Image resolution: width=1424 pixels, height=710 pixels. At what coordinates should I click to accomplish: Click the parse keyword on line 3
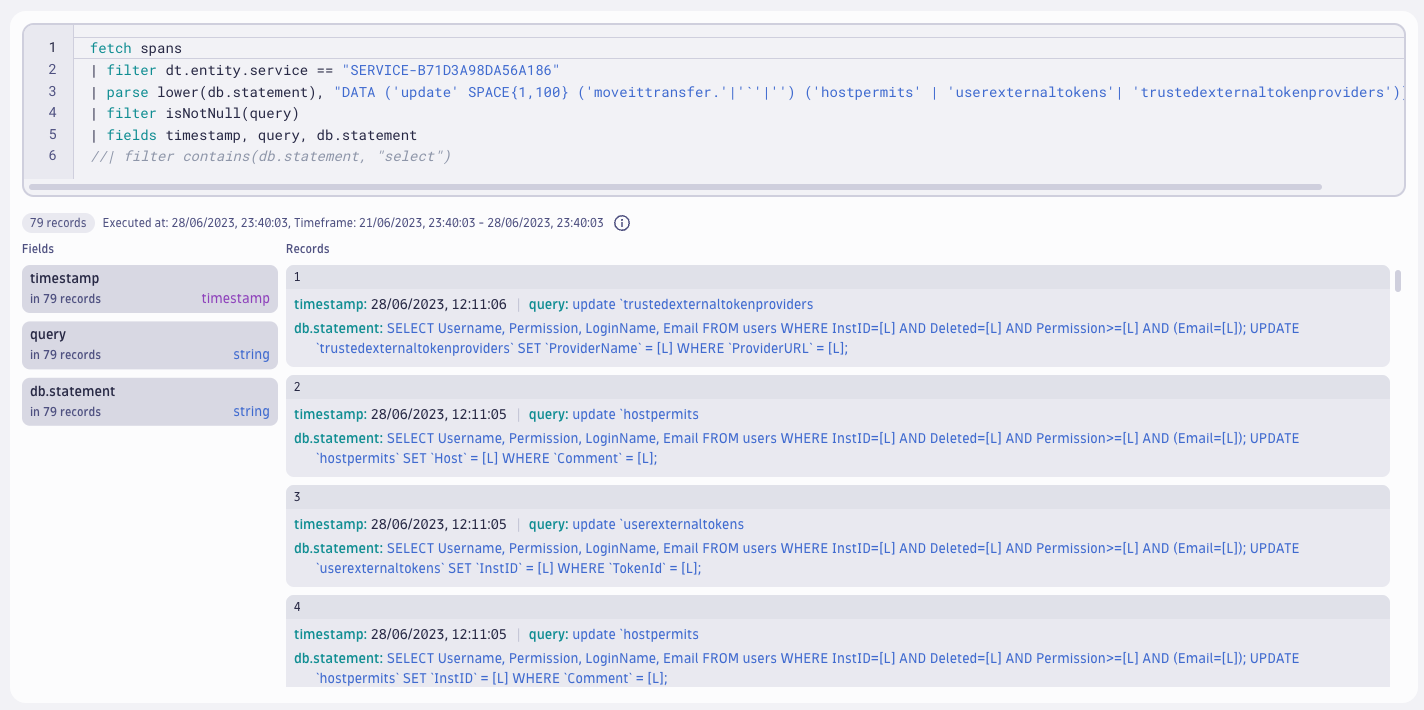coord(122,91)
